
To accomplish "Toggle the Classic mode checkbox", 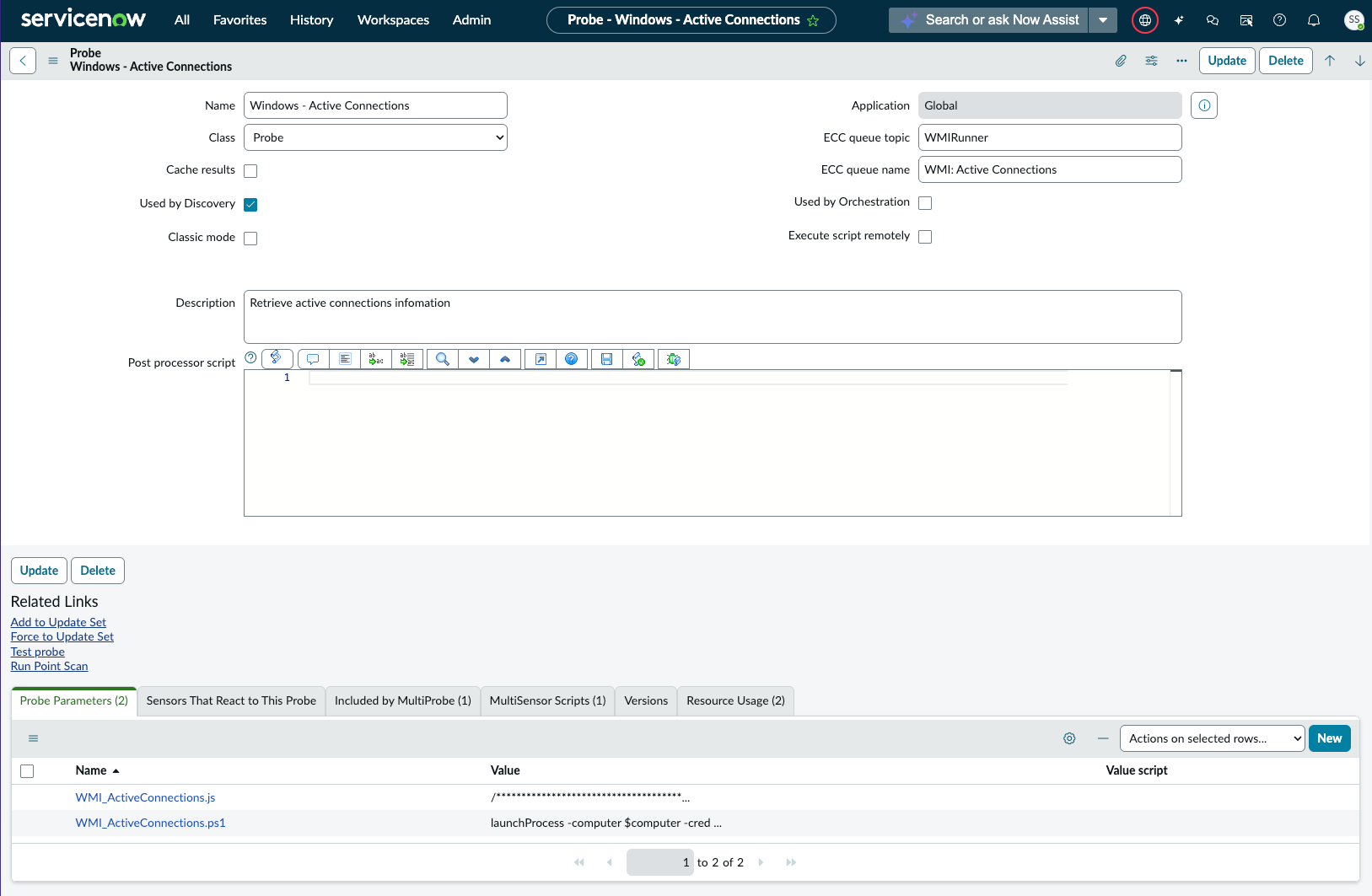I will [x=250, y=239].
